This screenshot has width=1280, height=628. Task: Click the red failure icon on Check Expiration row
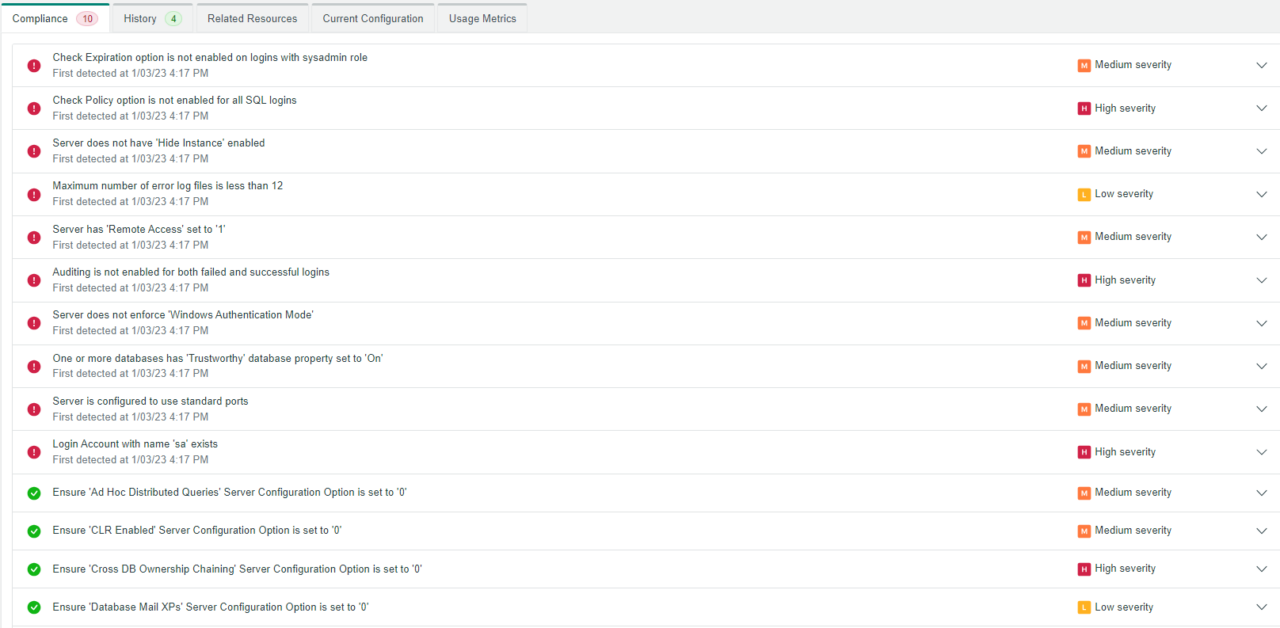33,65
